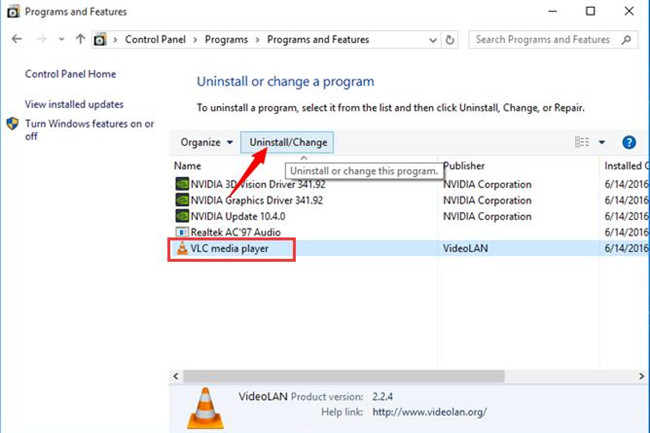Click the Windows features shield icon
This screenshot has width=650, height=433.
[x=12, y=123]
